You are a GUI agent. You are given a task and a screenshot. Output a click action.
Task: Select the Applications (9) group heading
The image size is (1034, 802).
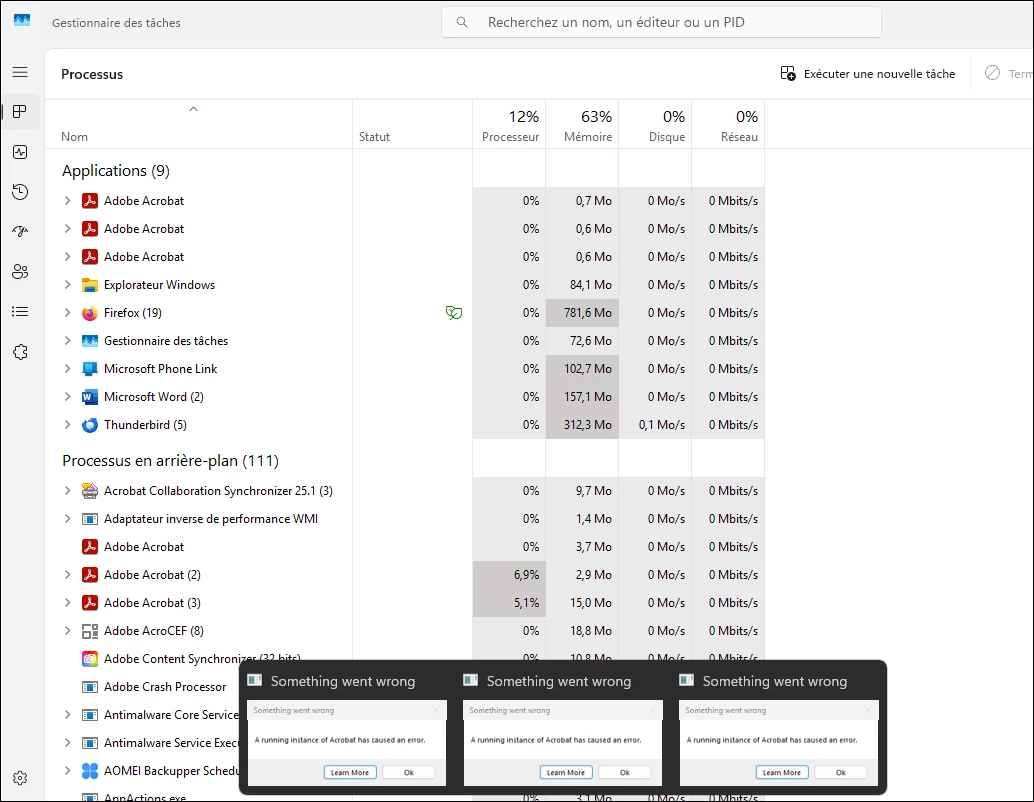[116, 171]
